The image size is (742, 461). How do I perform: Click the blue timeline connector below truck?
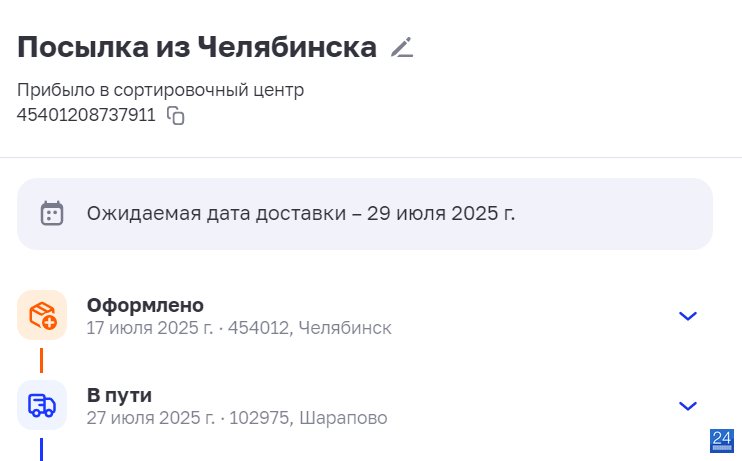42,449
